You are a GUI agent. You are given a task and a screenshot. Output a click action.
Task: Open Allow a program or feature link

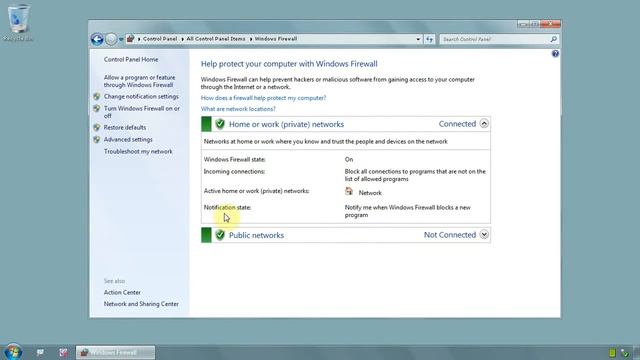point(139,81)
